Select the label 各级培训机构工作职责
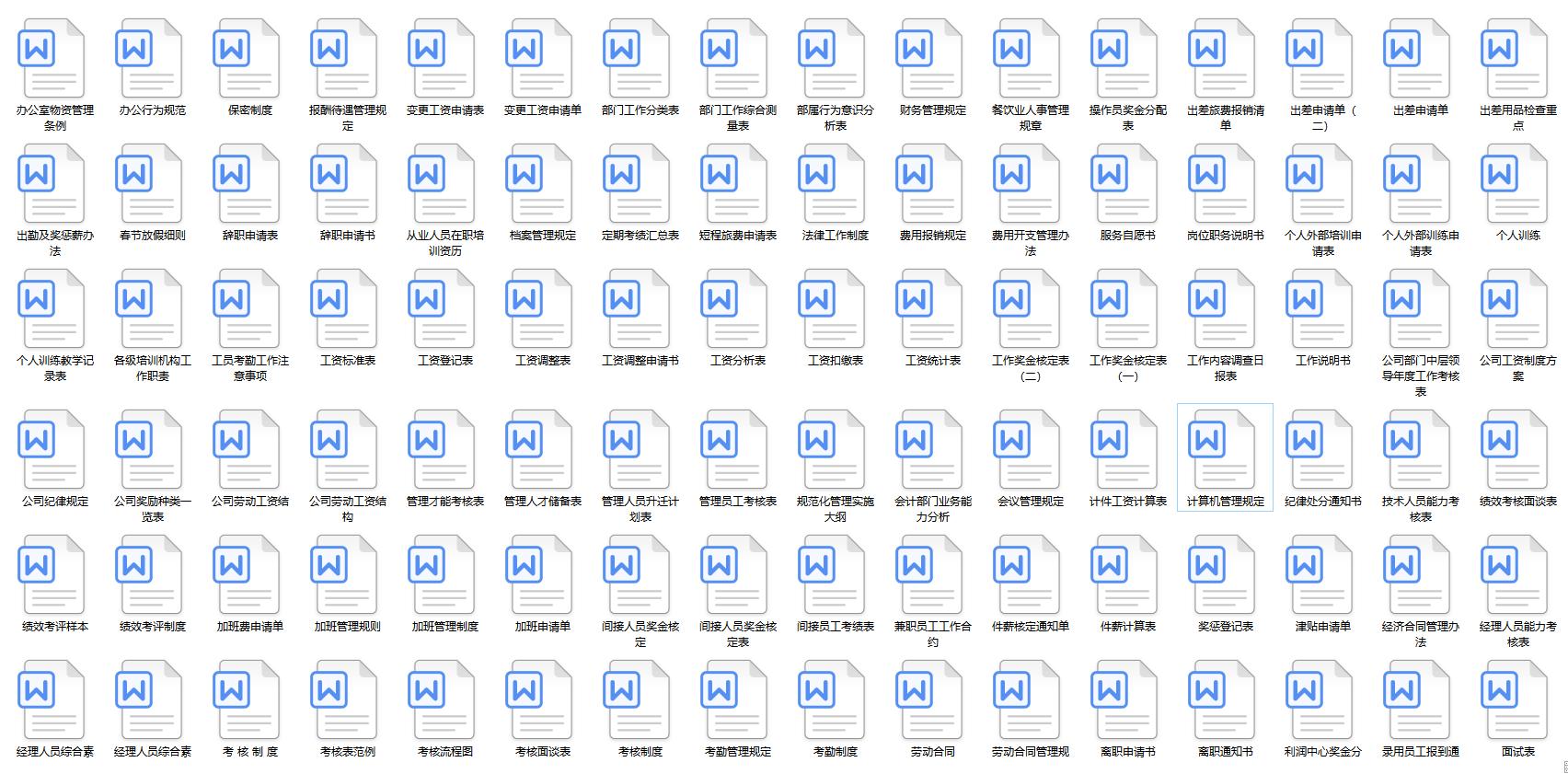 click(153, 368)
